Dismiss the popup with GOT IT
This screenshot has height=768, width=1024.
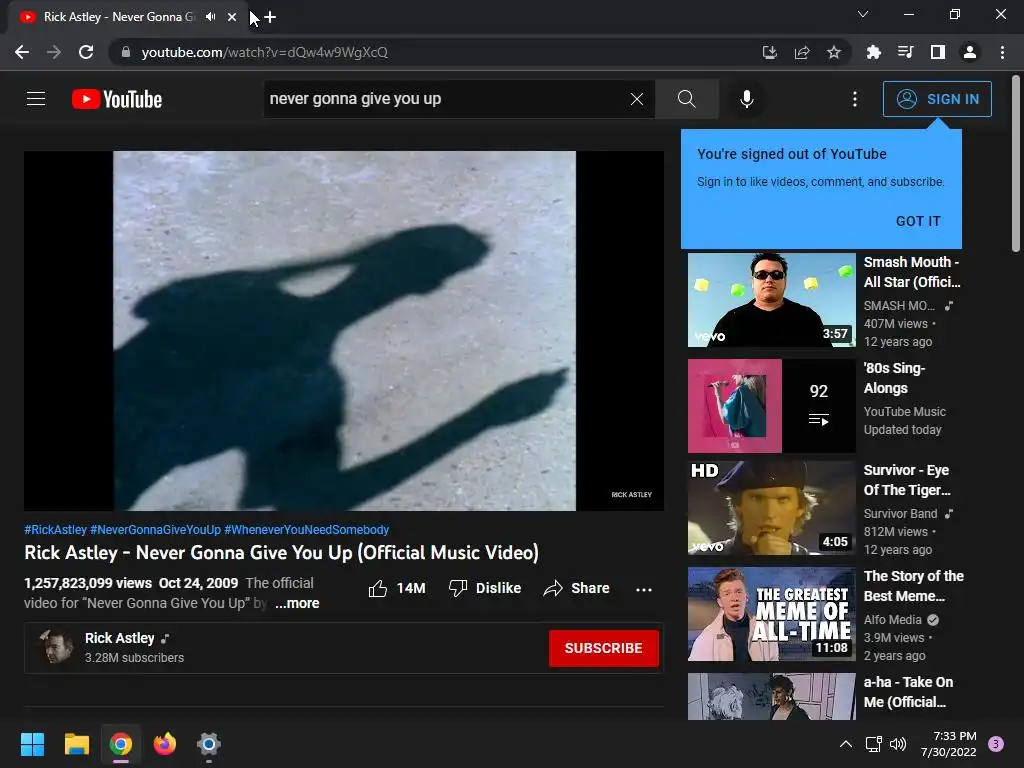click(918, 221)
